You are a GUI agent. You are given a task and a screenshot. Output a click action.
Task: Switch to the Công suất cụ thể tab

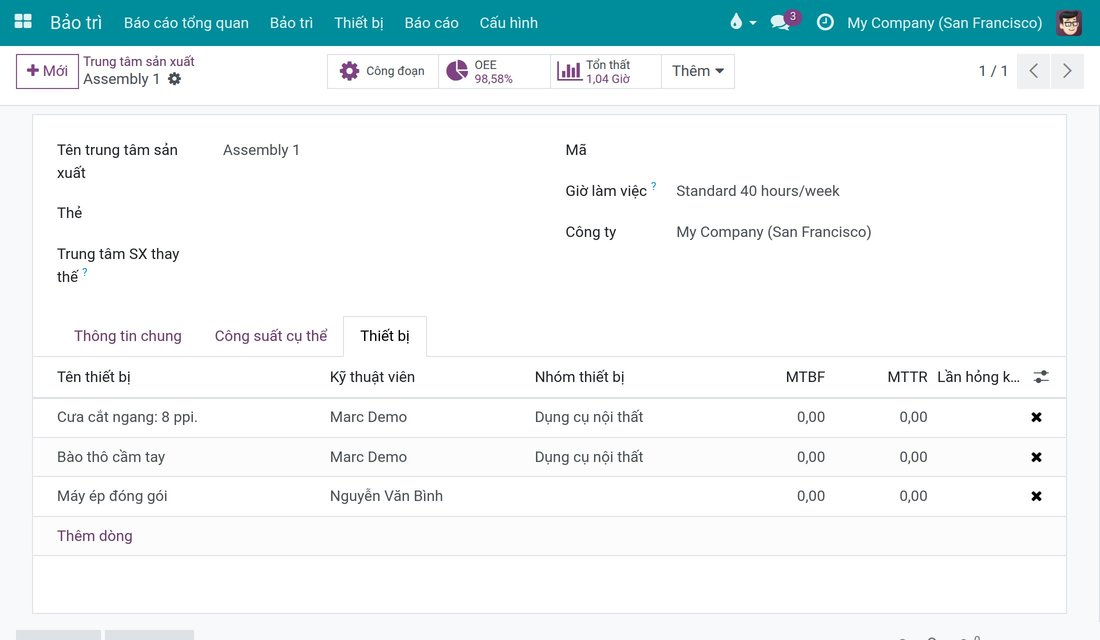click(271, 336)
